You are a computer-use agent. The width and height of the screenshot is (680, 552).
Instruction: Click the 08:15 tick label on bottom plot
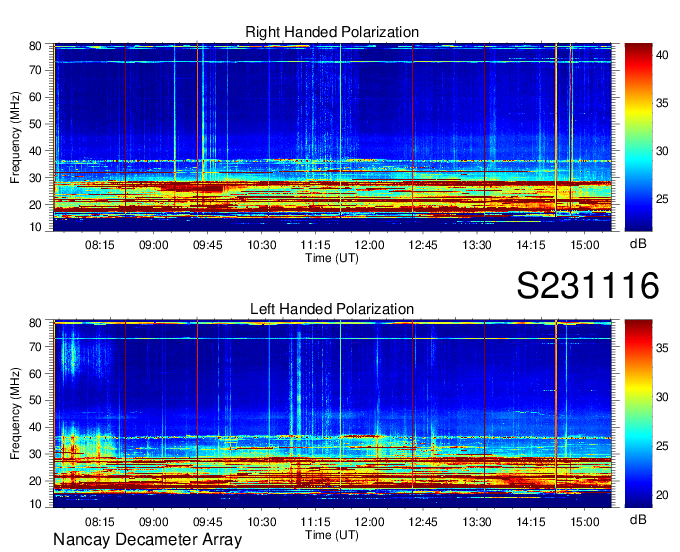click(x=100, y=522)
